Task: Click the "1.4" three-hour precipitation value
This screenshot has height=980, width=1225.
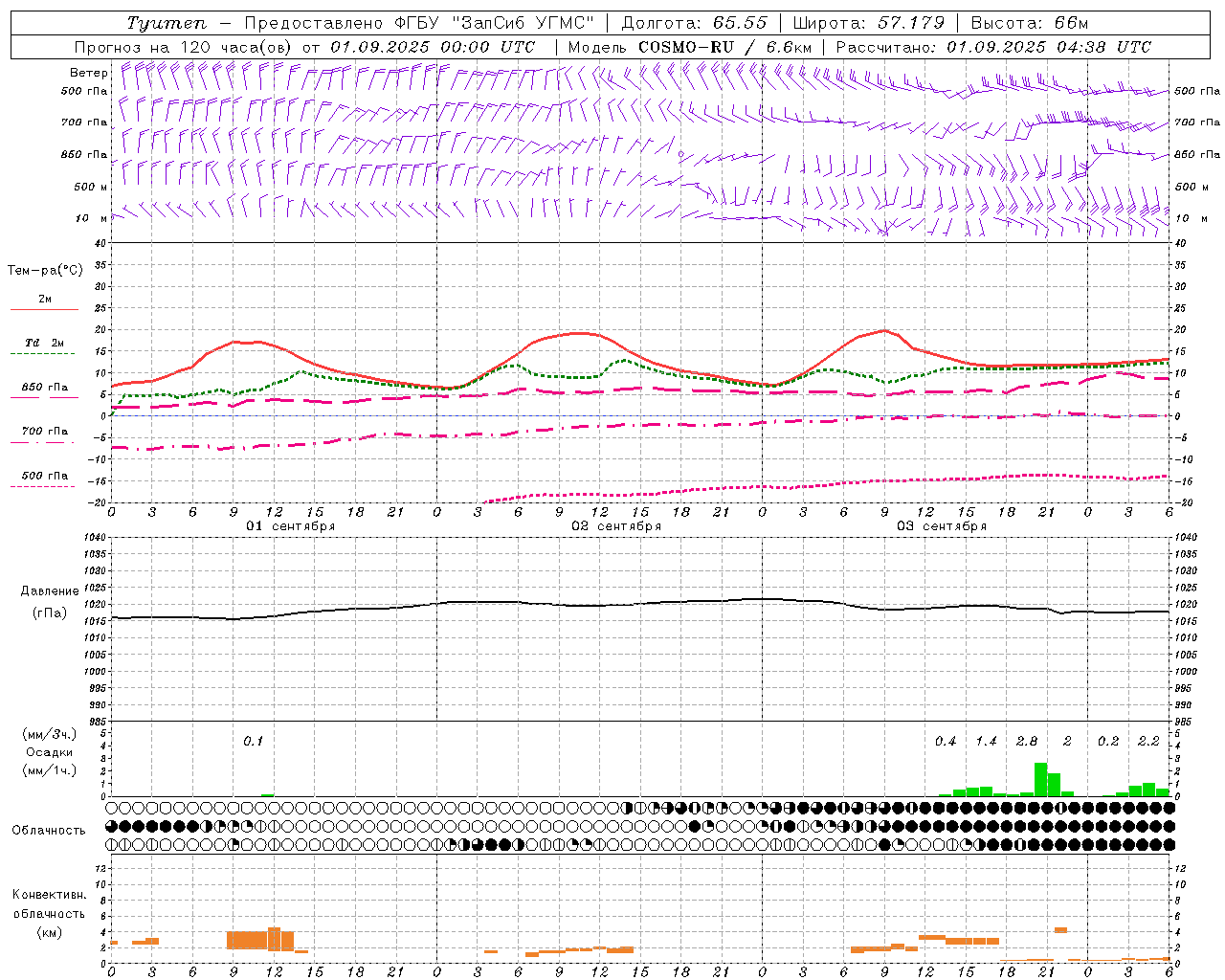Action: click(x=986, y=742)
